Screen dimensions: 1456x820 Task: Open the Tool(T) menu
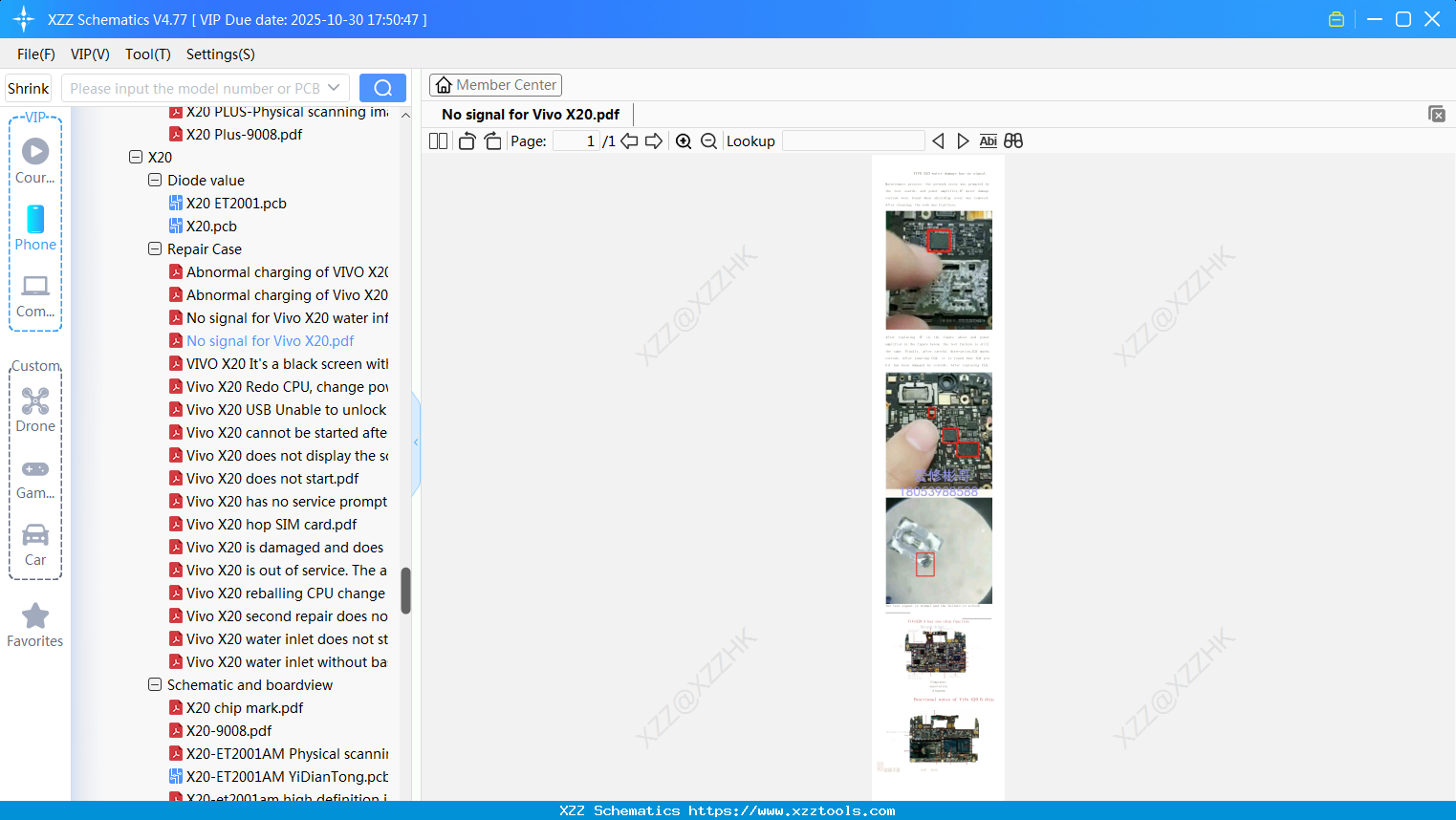pos(148,54)
